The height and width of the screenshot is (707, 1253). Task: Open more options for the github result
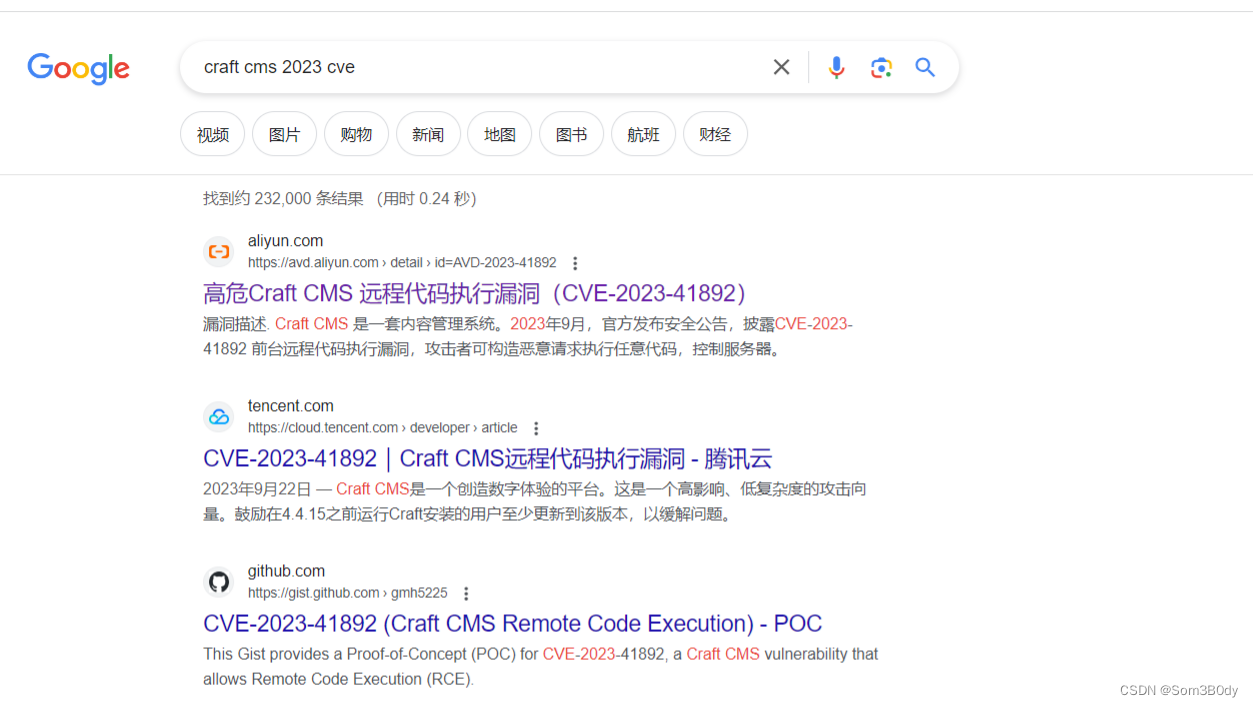[x=466, y=593]
